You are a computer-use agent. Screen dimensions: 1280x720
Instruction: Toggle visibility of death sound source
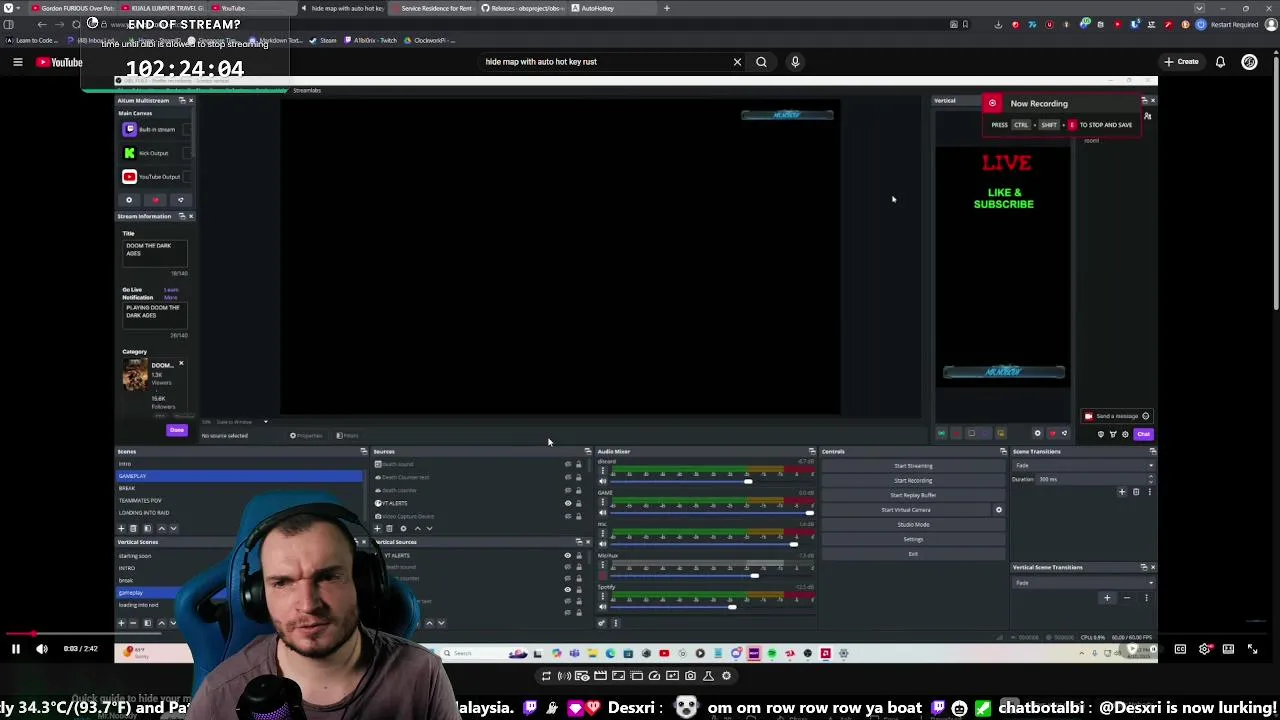click(x=568, y=464)
